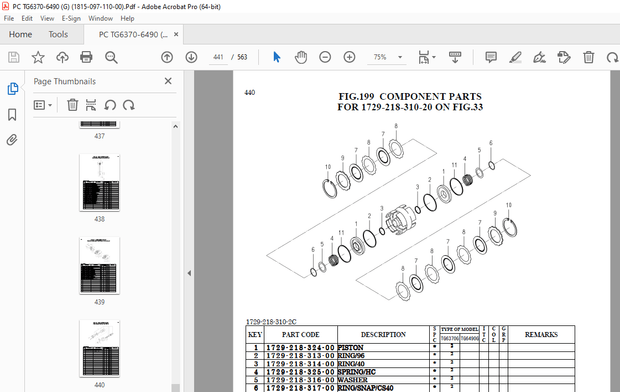Viewport: 620px width, 392px height.
Task: Open the Window menu
Action: click(x=100, y=18)
